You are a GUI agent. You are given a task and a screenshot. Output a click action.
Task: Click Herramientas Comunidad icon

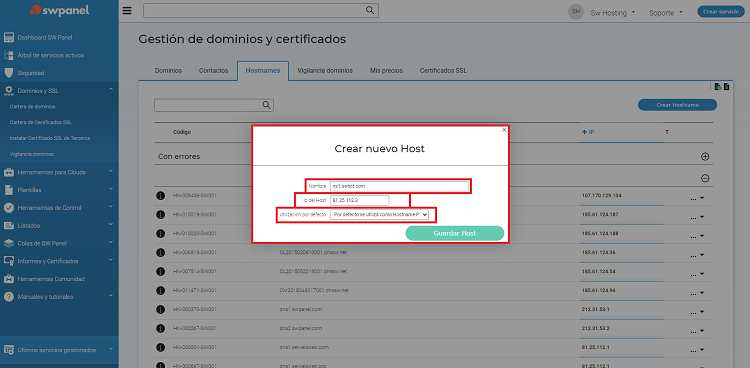pos(9,279)
